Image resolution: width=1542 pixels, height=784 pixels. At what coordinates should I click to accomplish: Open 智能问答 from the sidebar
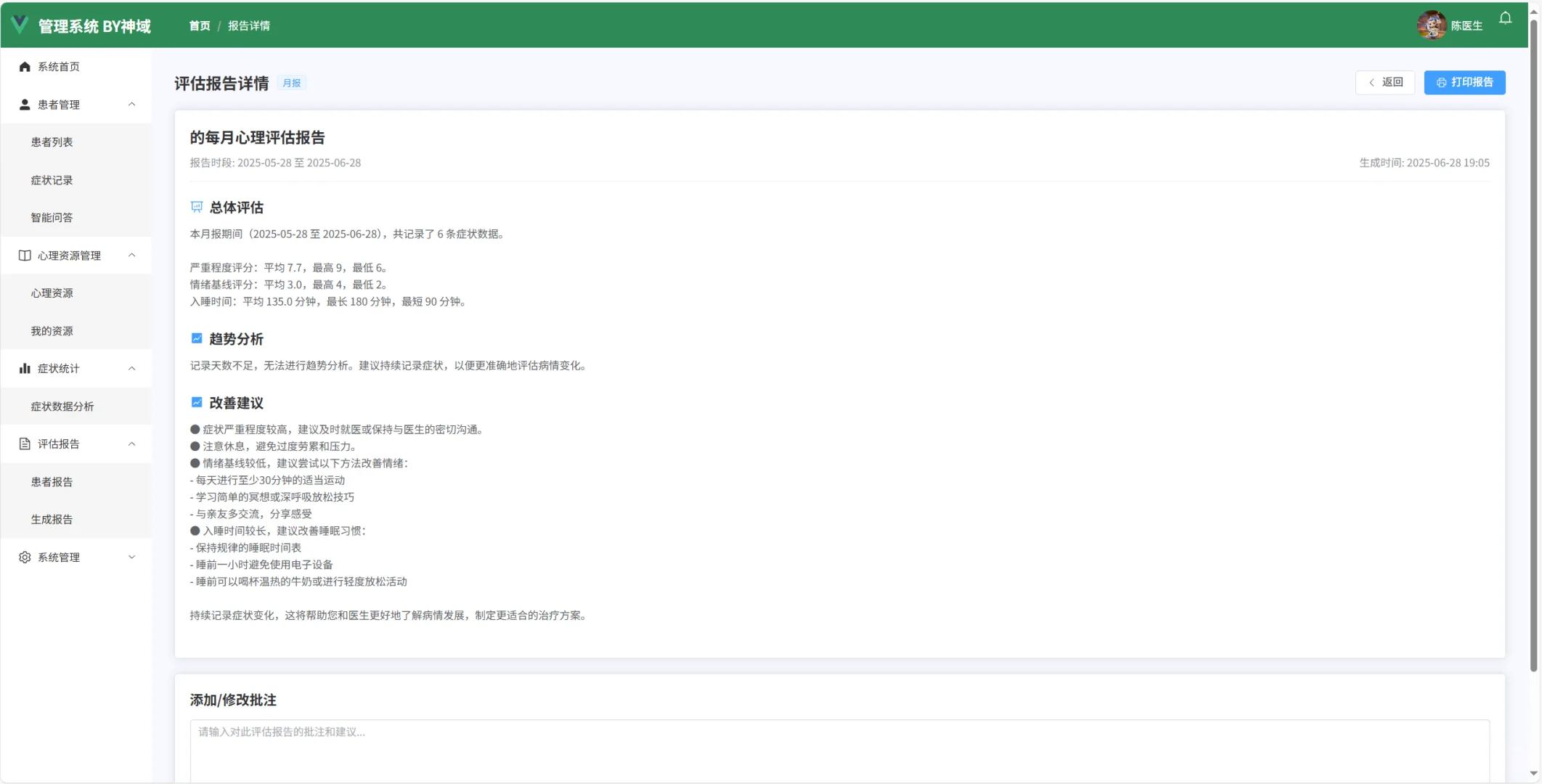(x=52, y=217)
